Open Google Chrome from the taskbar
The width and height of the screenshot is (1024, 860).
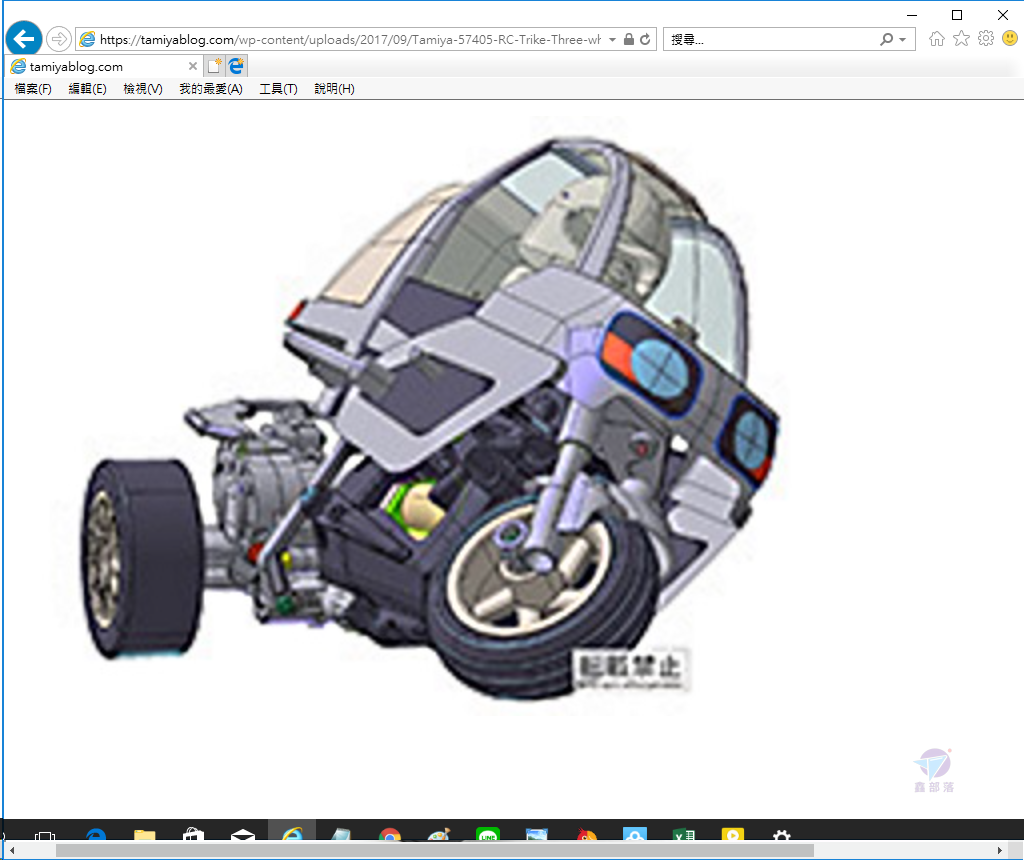(390, 835)
